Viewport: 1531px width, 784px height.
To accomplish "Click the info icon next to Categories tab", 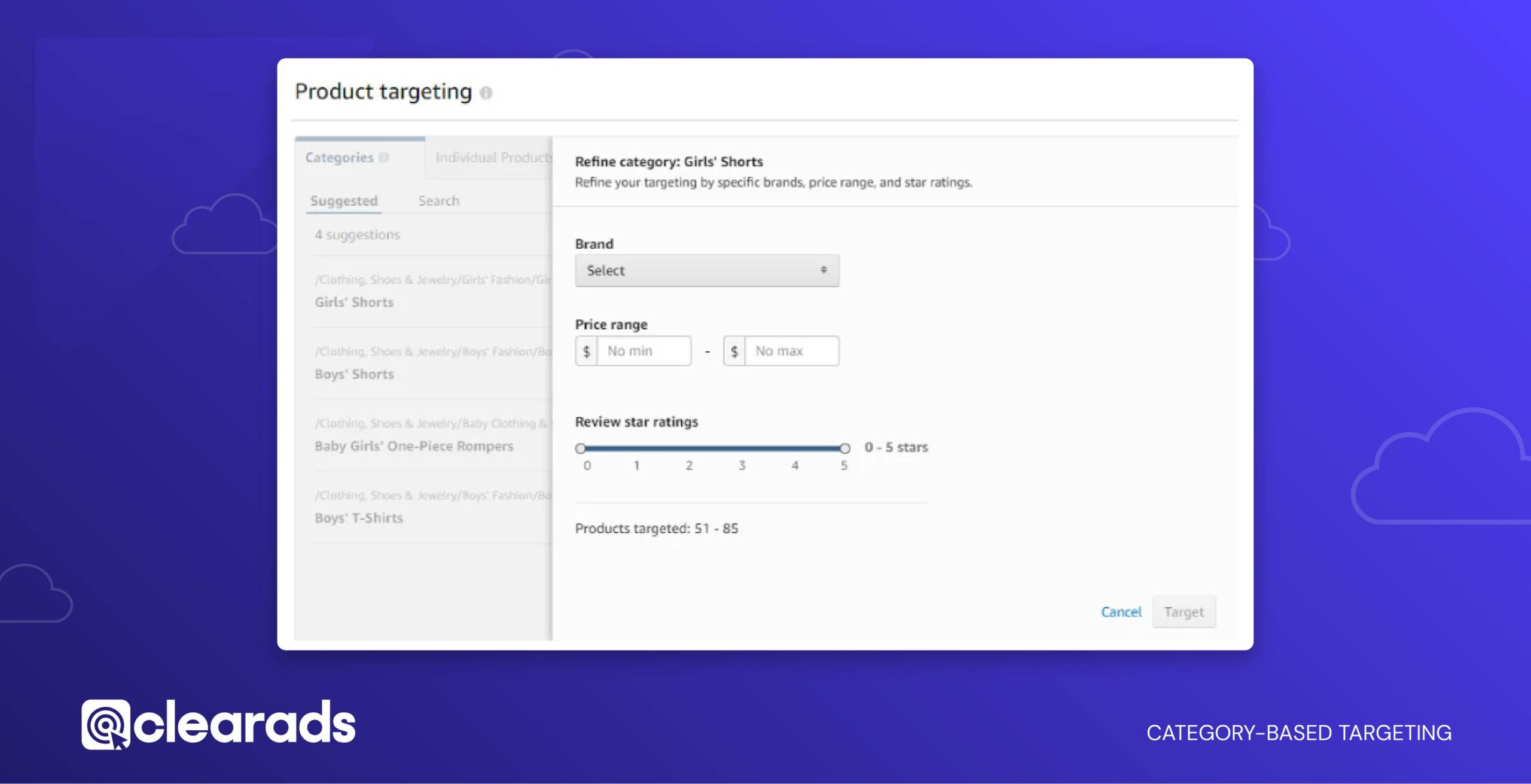I will (x=384, y=157).
